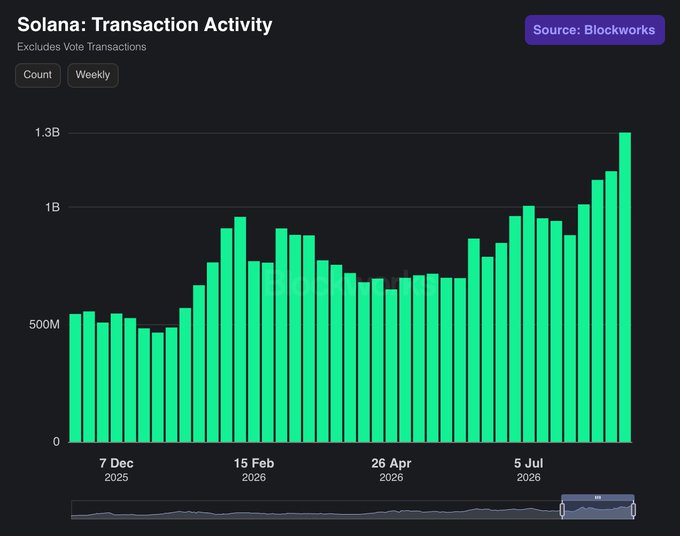
Task: Select the right handle of the range navigator
Action: (x=633, y=510)
